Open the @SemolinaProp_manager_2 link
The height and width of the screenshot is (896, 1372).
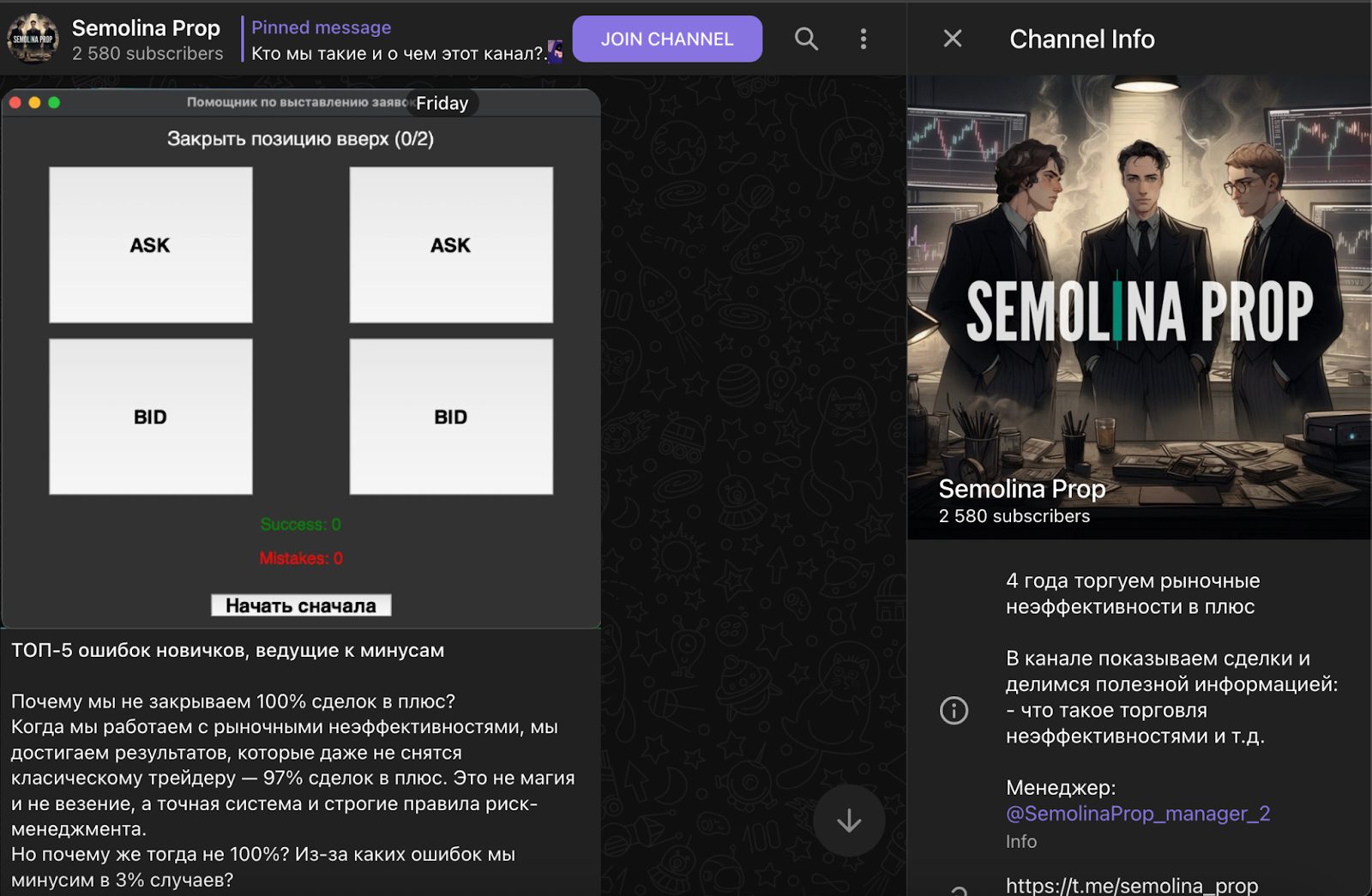[1138, 814]
